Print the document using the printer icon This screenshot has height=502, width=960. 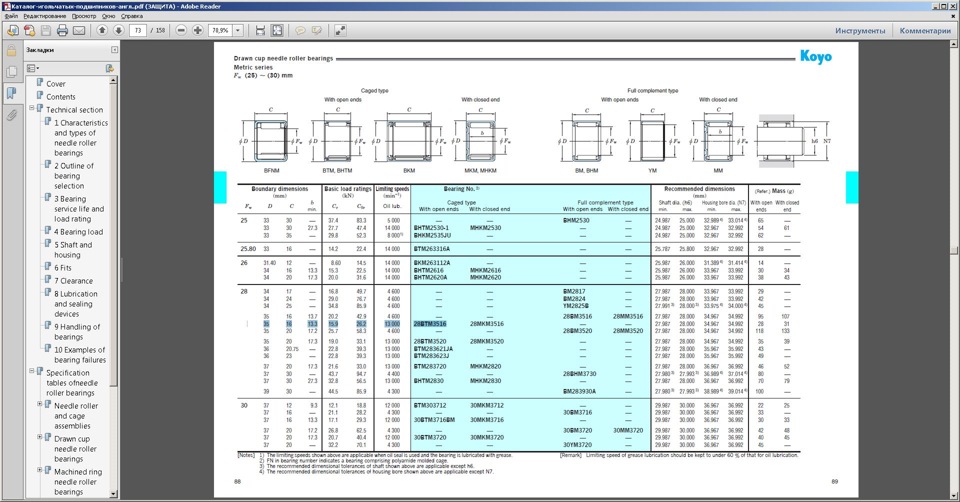pyautogui.click(x=62, y=30)
